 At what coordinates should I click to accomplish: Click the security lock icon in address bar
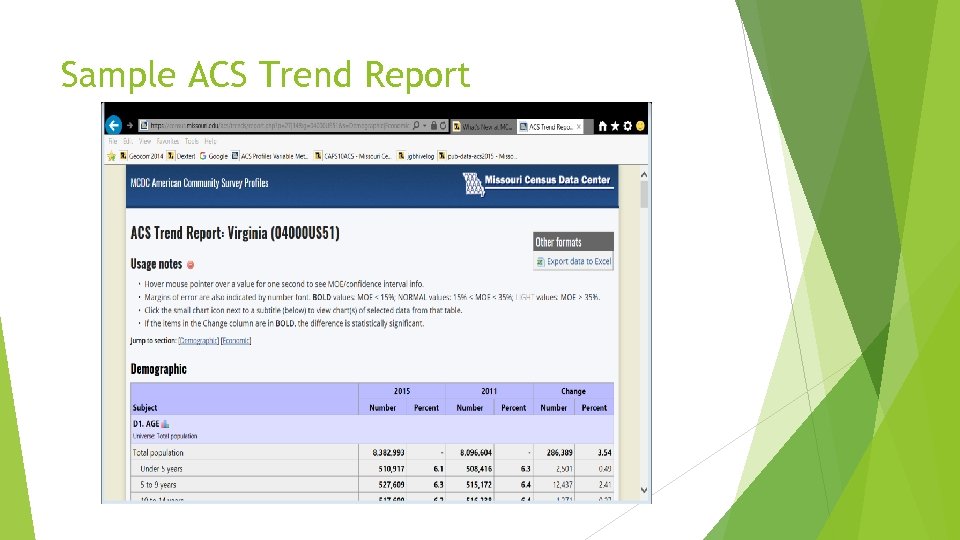434,126
